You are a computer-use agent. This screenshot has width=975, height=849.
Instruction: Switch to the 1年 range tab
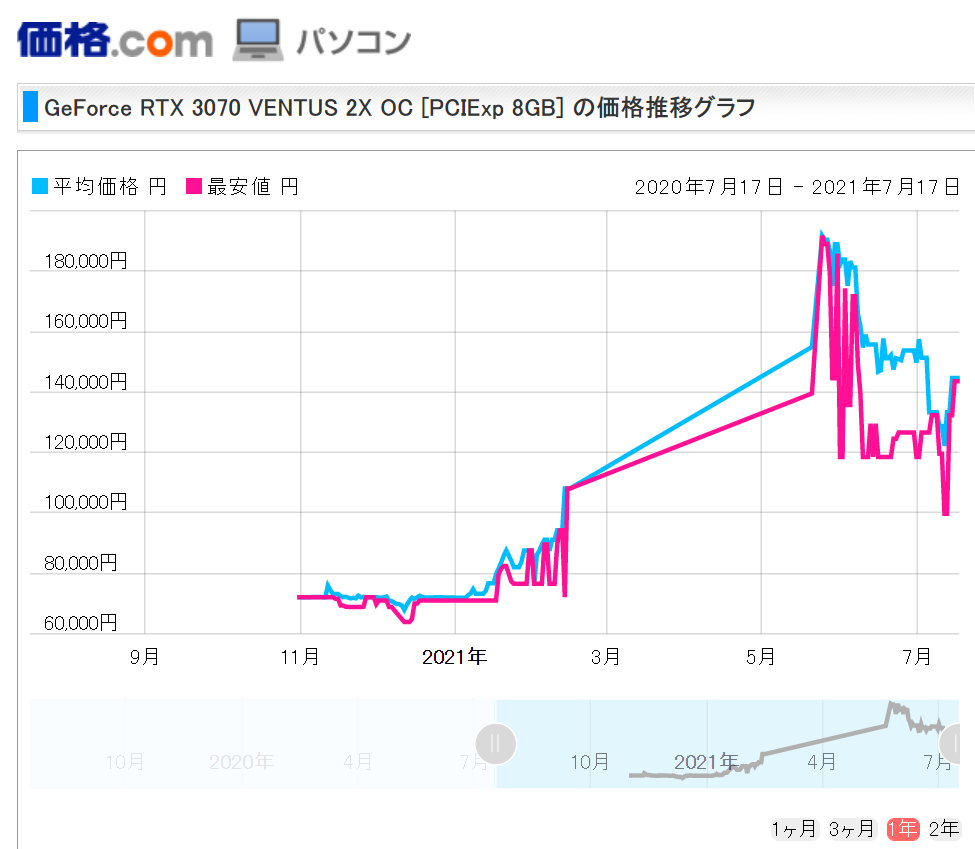903,828
